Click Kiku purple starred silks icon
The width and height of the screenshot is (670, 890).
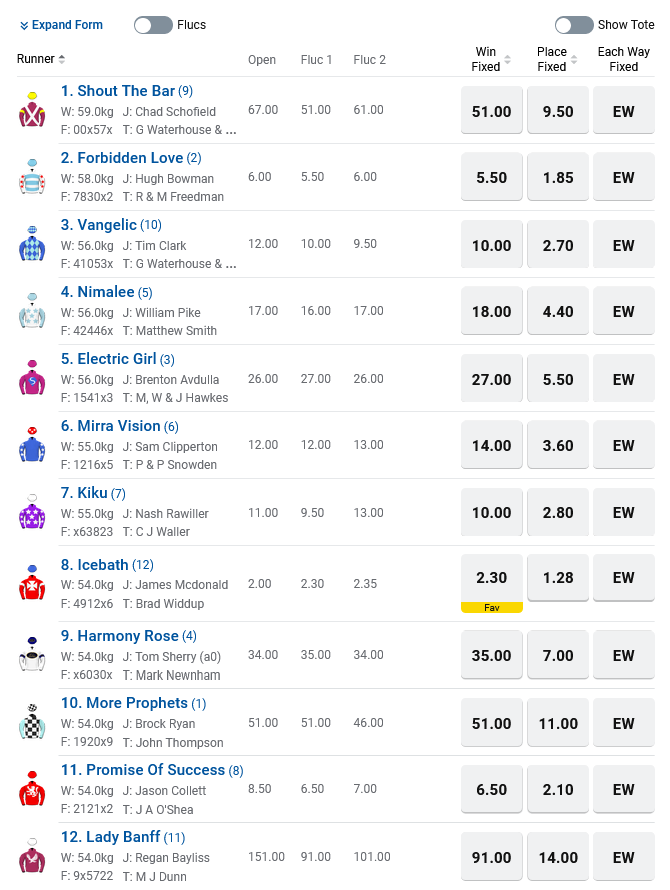coord(31,512)
